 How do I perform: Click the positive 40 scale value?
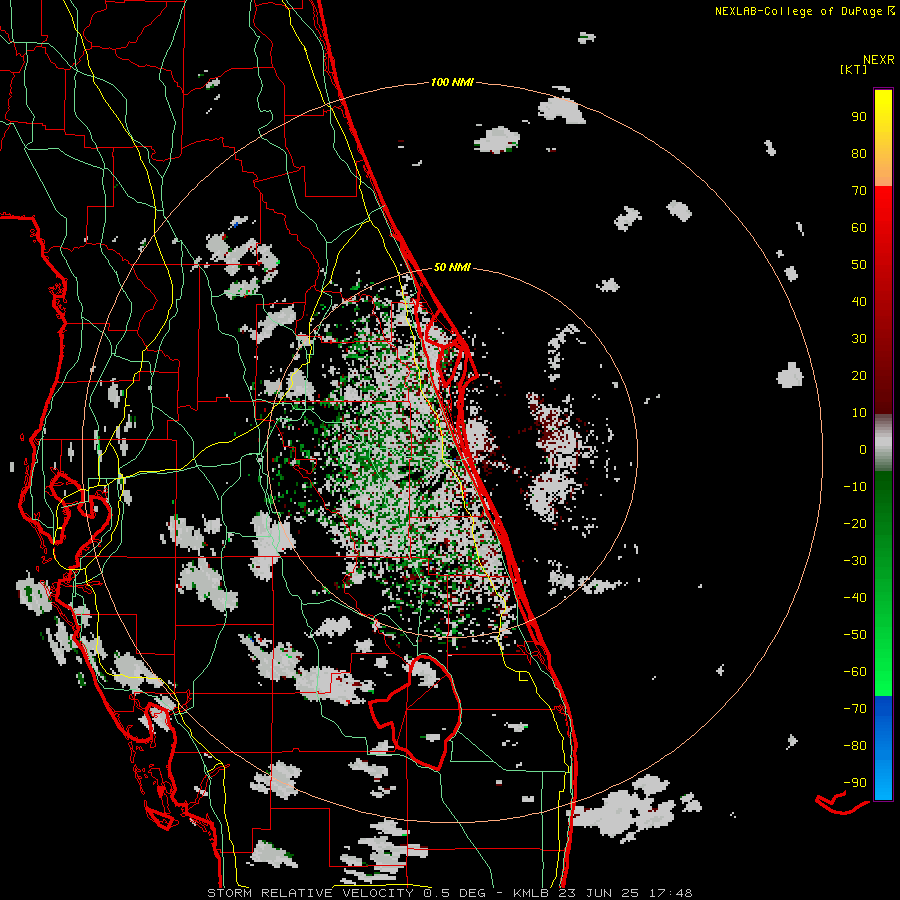tap(859, 301)
